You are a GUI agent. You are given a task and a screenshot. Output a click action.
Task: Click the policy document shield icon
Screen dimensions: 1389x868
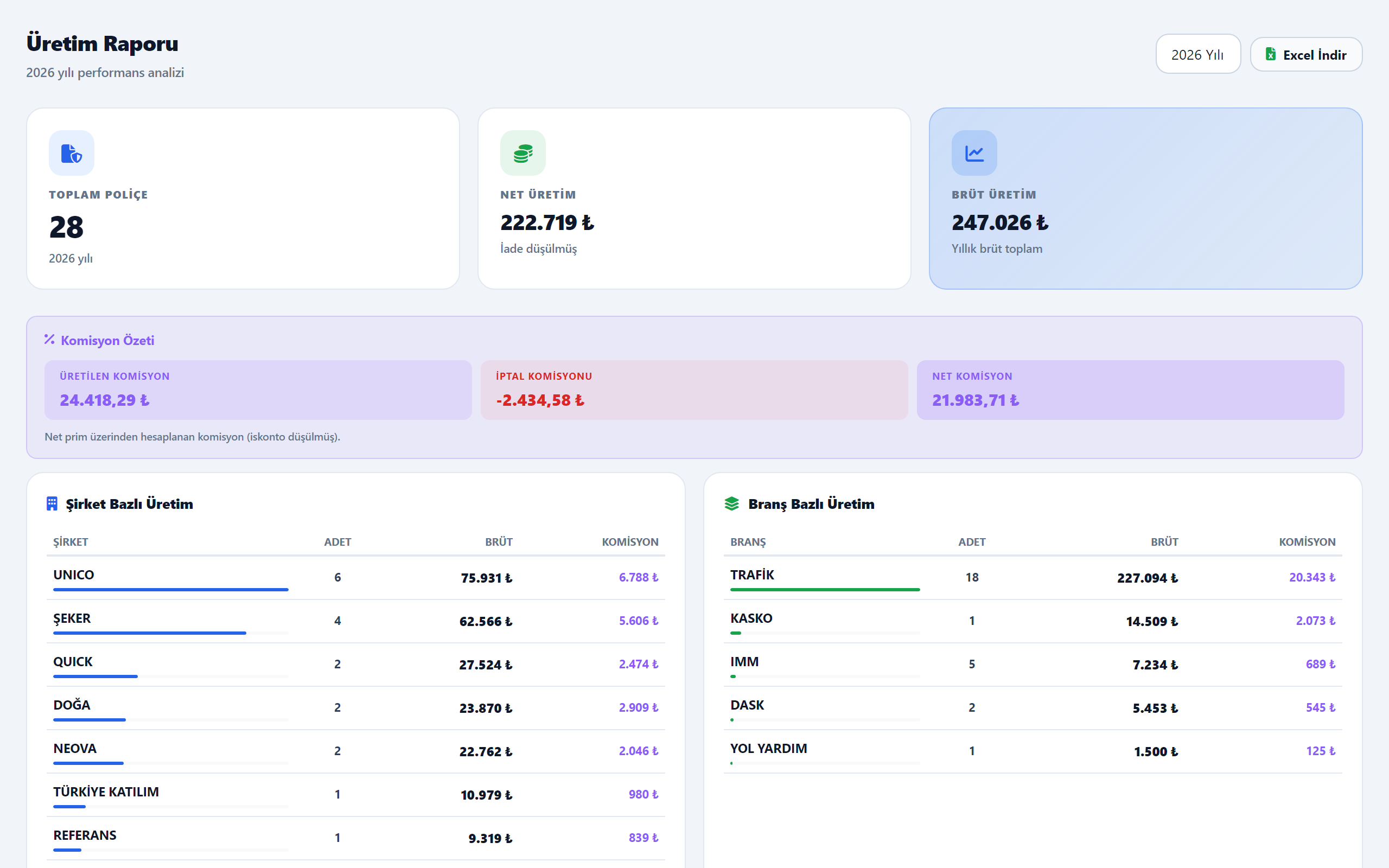pyautogui.click(x=71, y=152)
